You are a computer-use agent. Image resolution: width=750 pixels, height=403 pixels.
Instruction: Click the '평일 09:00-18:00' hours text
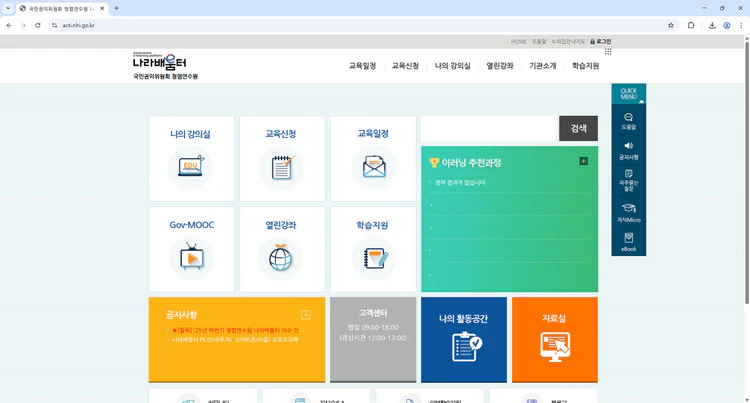pos(373,328)
